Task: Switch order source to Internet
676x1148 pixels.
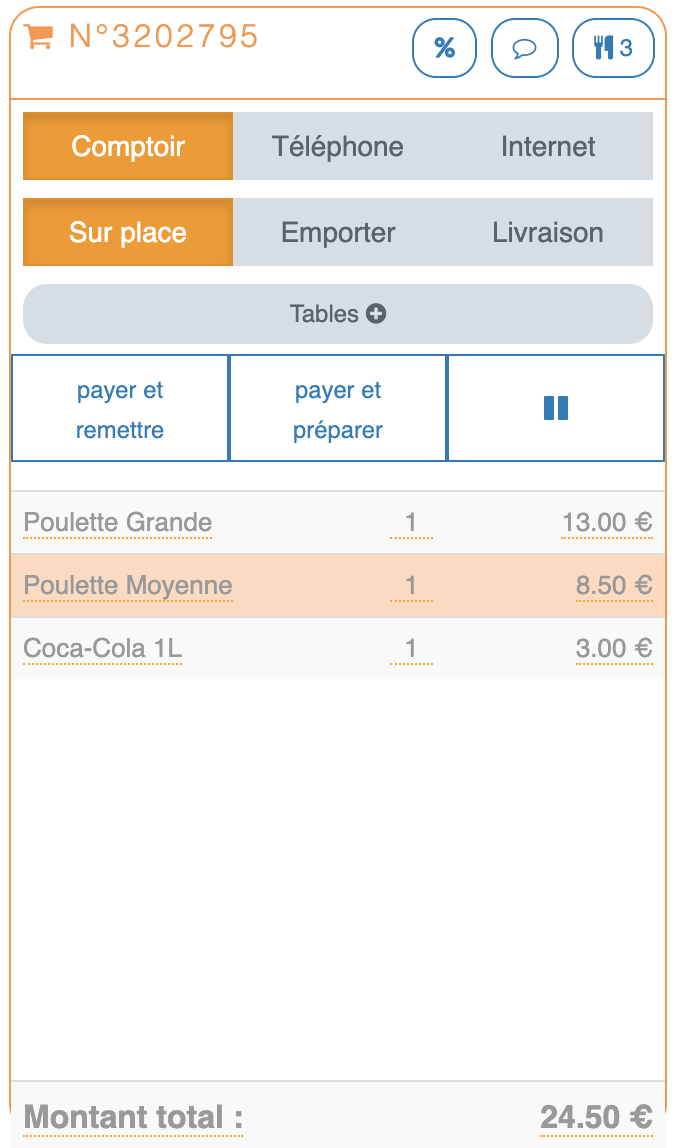Action: tap(548, 146)
